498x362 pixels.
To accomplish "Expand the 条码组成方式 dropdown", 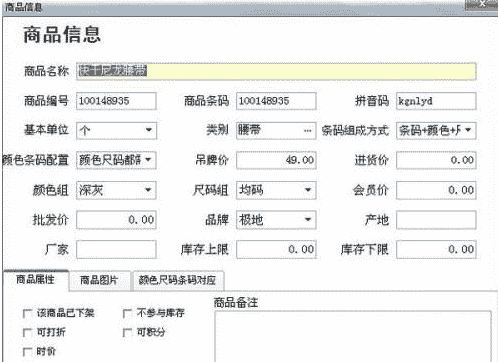I will point(468,130).
